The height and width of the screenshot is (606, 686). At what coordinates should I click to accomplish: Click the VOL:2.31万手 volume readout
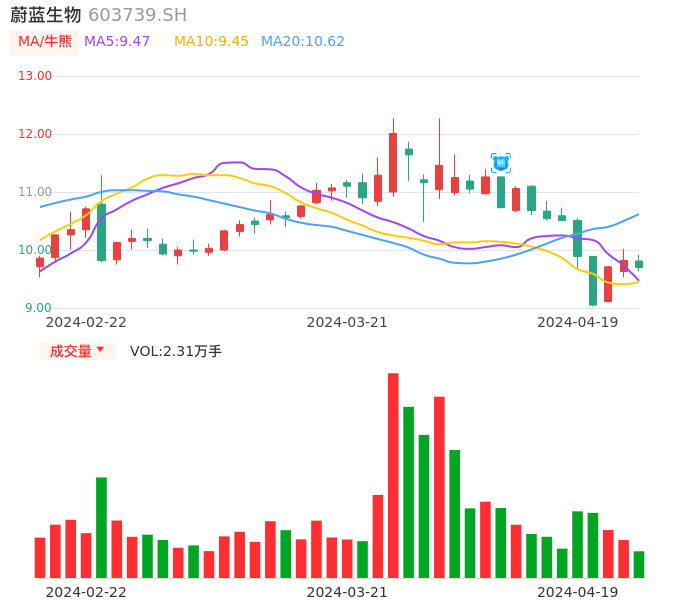[x=176, y=351]
